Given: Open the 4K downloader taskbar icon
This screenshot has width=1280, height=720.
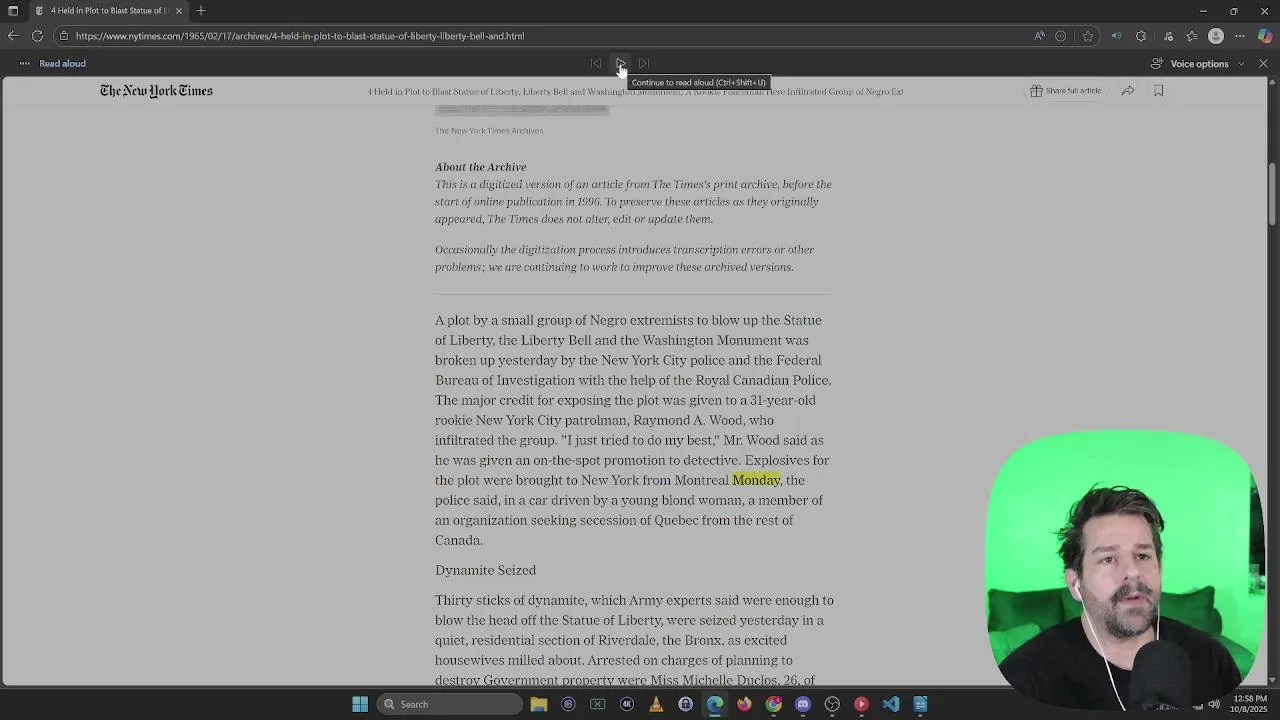Looking at the screenshot, I should pyautogui.click(x=627, y=704).
